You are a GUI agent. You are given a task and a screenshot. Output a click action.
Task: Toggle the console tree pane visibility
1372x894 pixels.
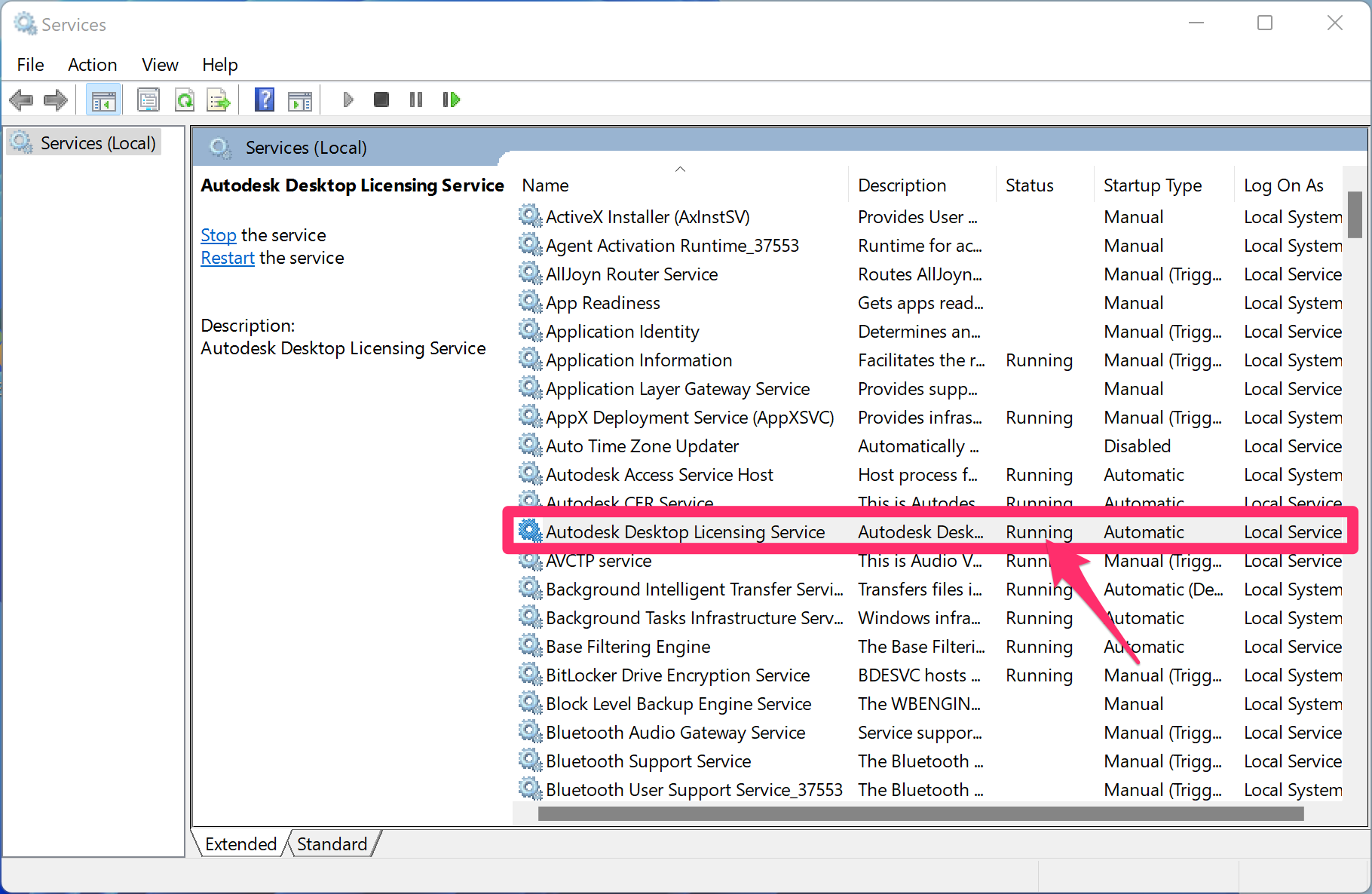[x=103, y=99]
